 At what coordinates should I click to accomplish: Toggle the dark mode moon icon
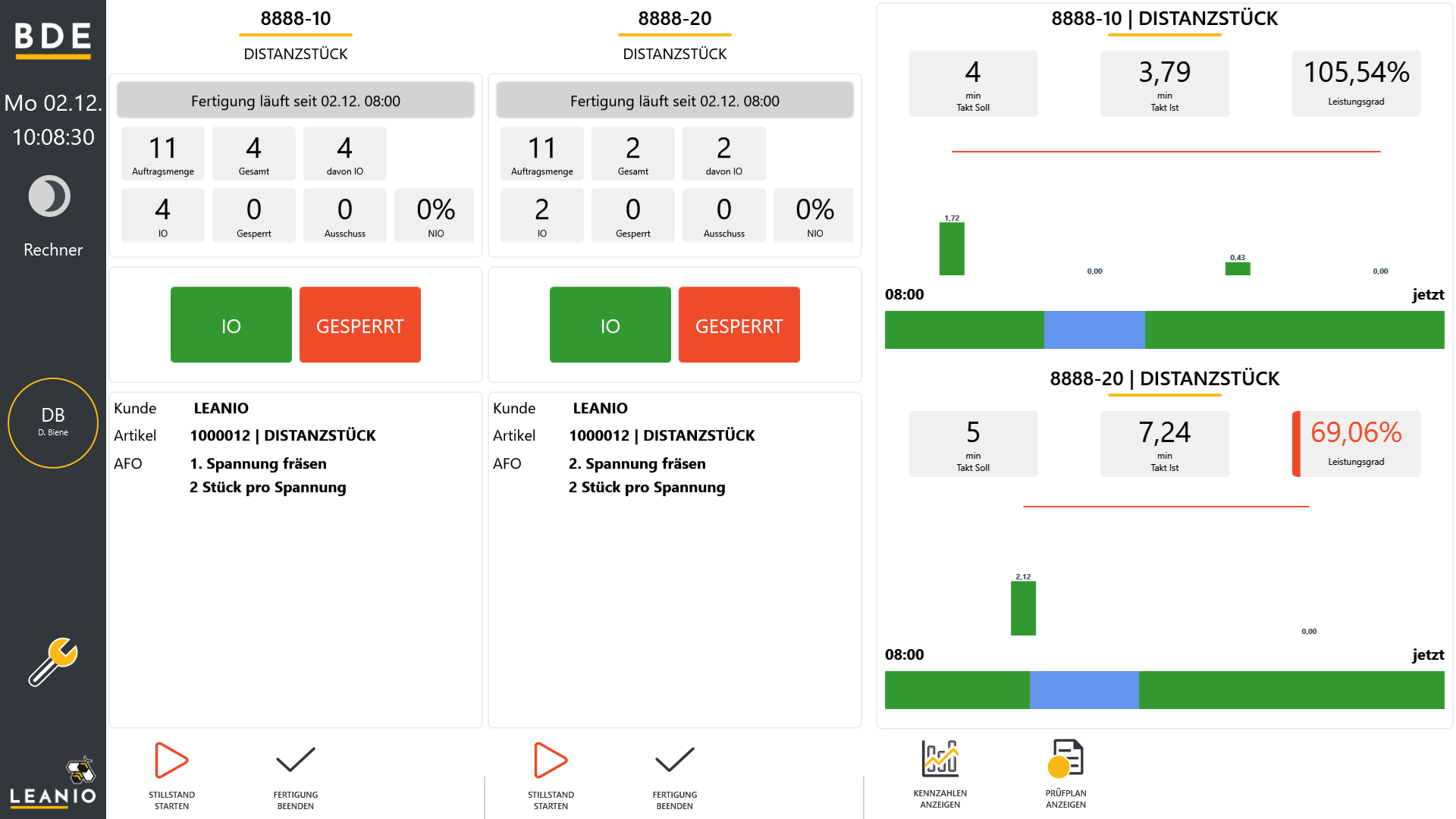[50, 196]
